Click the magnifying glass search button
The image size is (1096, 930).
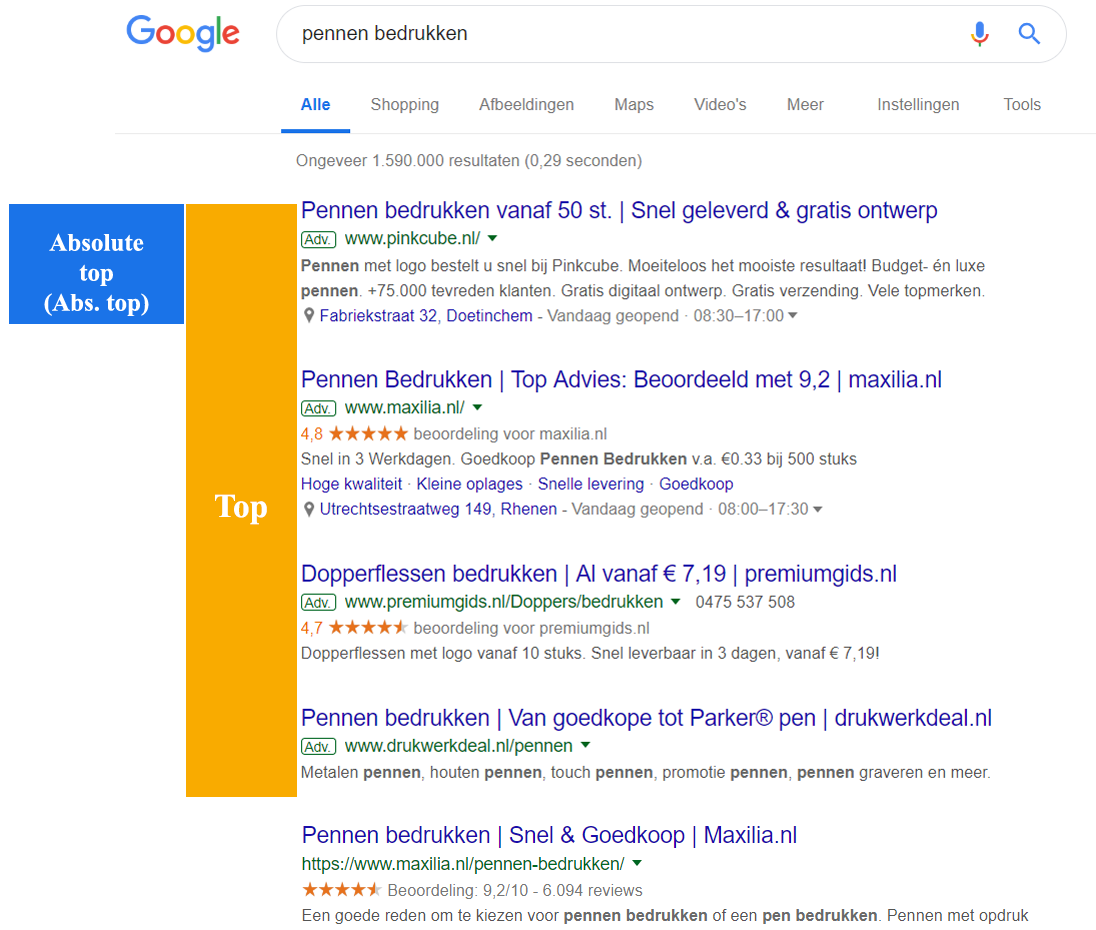[x=1029, y=34]
